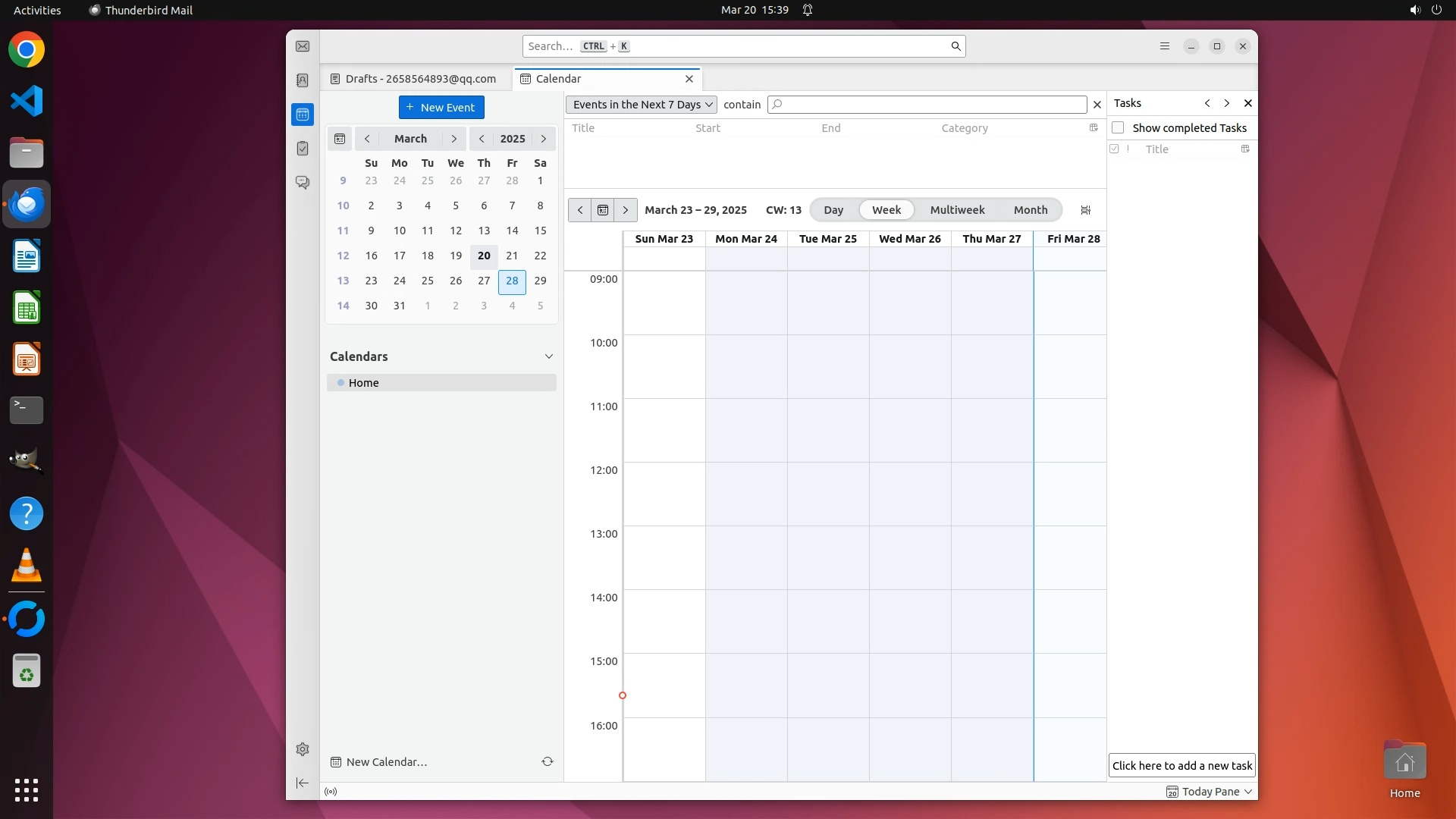Expand Today Pane dropdown
This screenshot has width=1456, height=819.
pyautogui.click(x=1247, y=791)
